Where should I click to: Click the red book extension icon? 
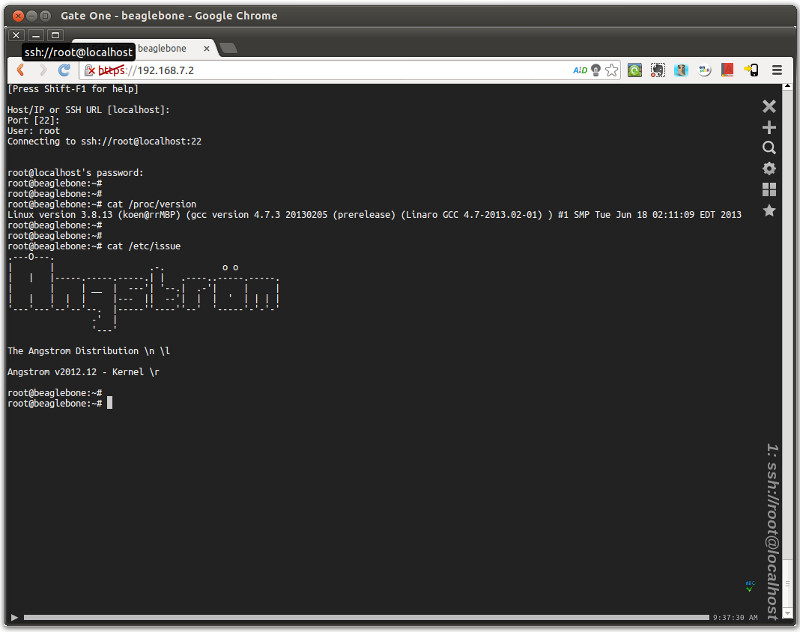click(727, 70)
